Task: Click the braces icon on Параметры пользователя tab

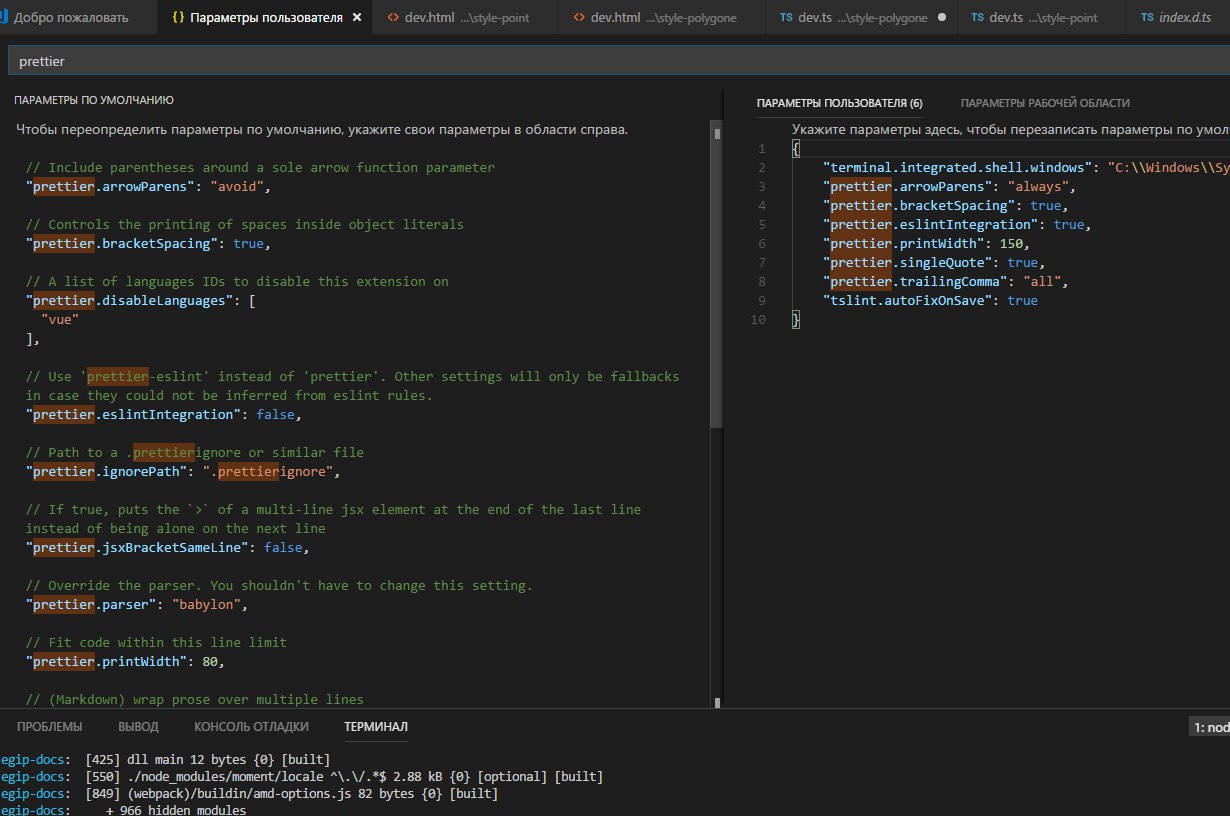Action: point(178,18)
